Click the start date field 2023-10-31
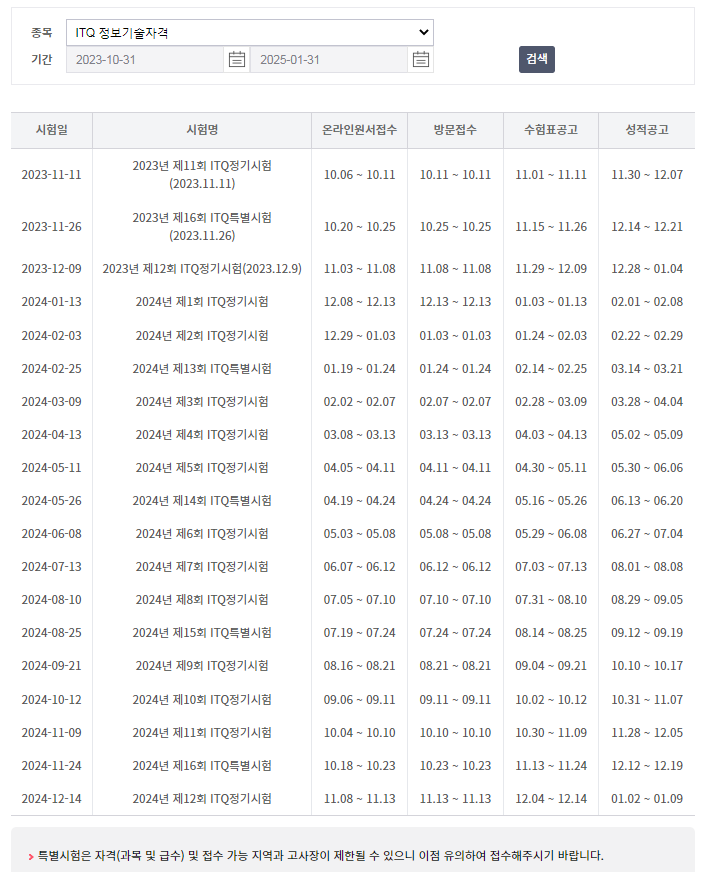Viewport: 703px width, 872px height. pos(145,60)
